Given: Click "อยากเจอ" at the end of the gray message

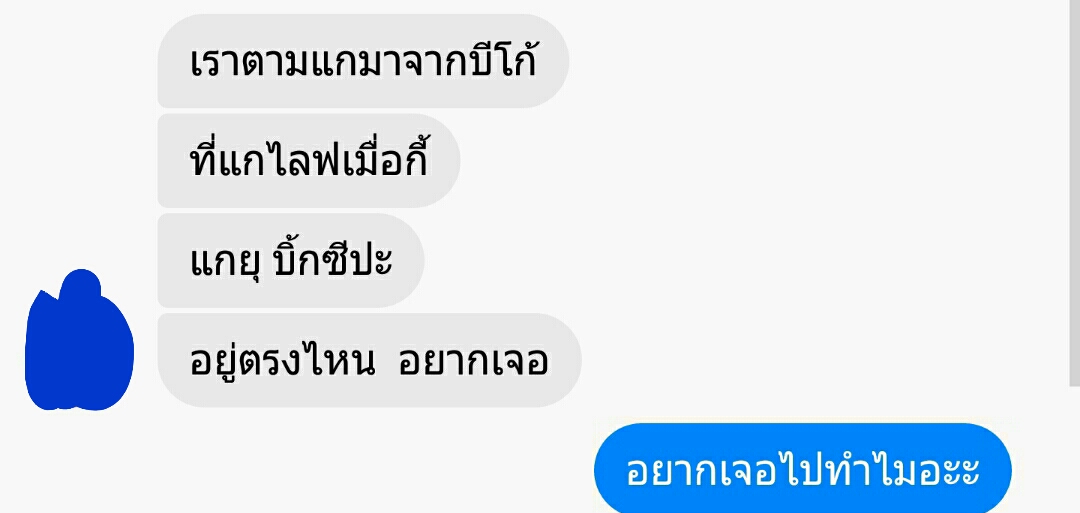Looking at the screenshot, I should click(472, 362).
